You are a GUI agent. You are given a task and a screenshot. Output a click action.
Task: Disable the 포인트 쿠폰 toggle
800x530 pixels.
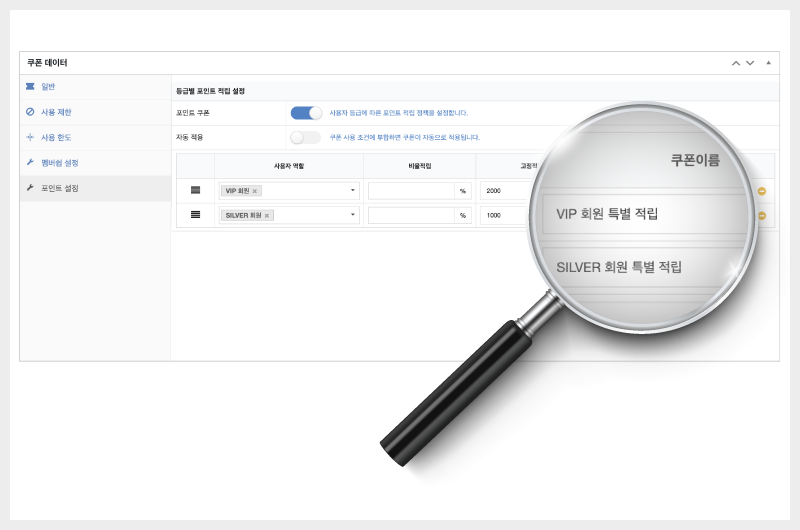(x=306, y=113)
